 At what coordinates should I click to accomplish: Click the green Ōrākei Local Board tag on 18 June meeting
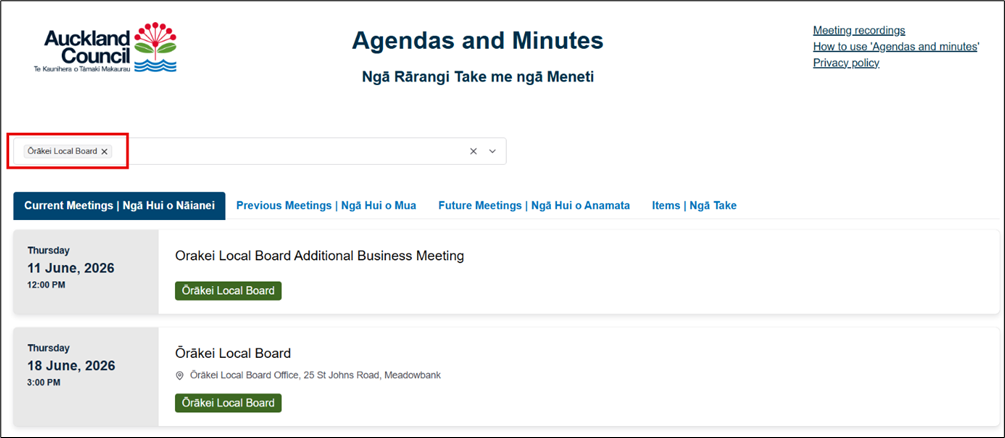(x=228, y=403)
